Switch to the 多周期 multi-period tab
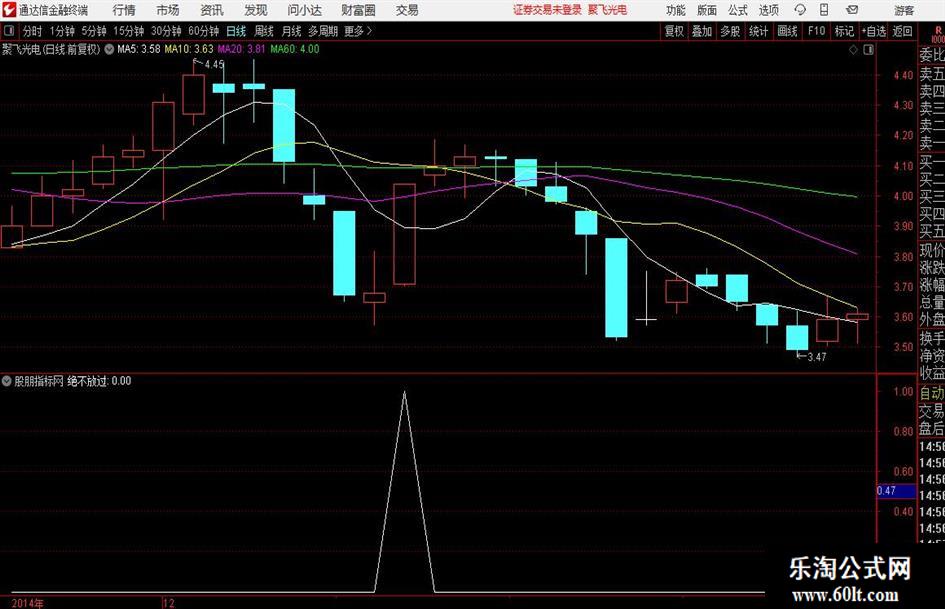 click(322, 31)
